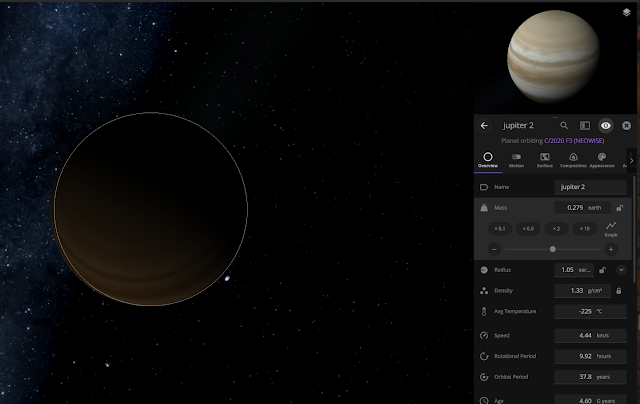Decrease mass with the minus button

coord(494,249)
